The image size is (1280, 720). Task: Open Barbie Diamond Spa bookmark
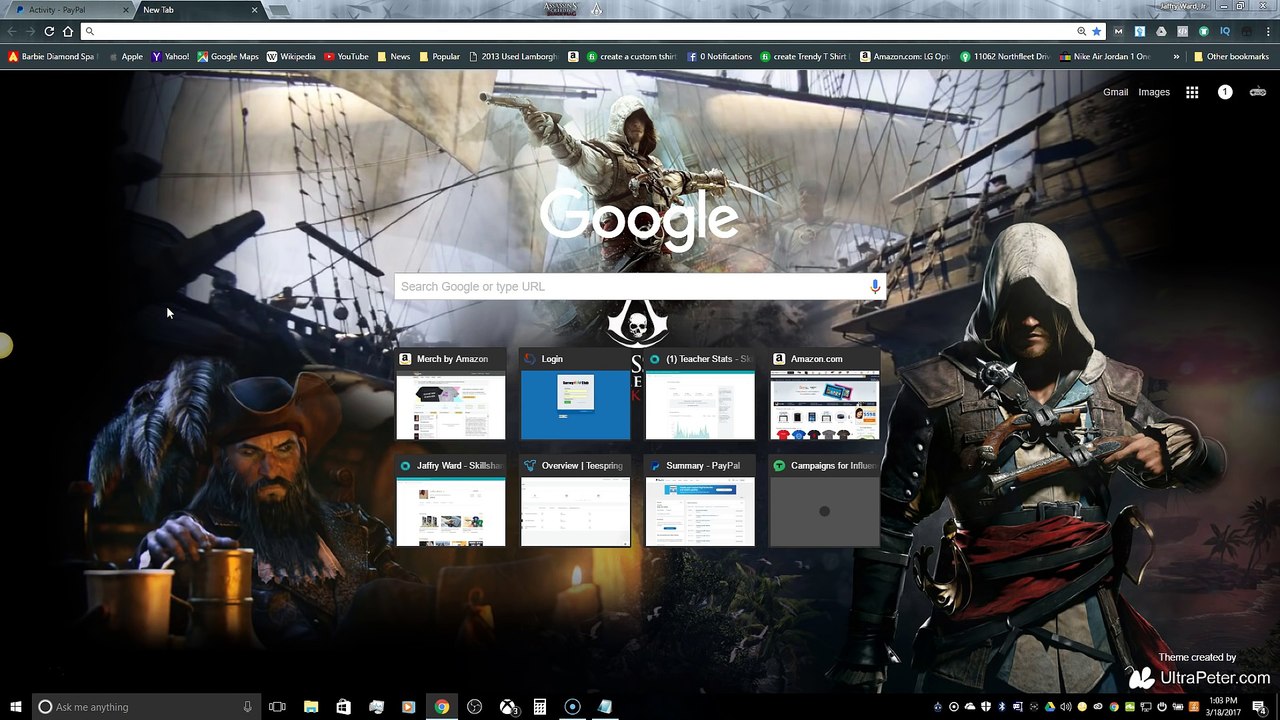point(51,56)
